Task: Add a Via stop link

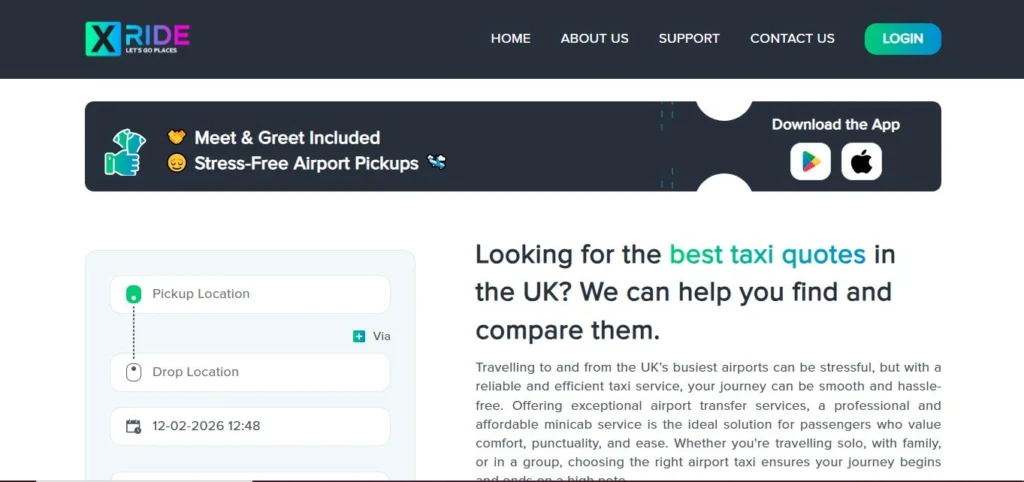Action: 381,336
